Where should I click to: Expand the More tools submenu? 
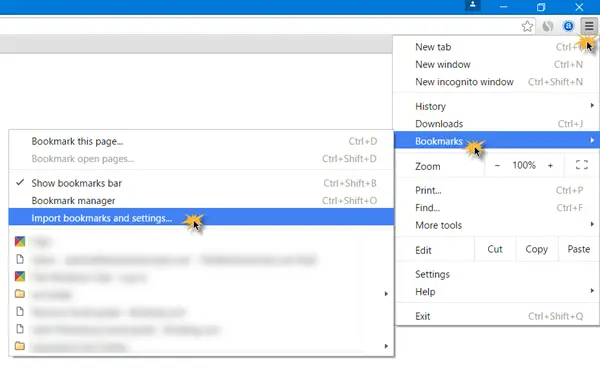click(497, 225)
